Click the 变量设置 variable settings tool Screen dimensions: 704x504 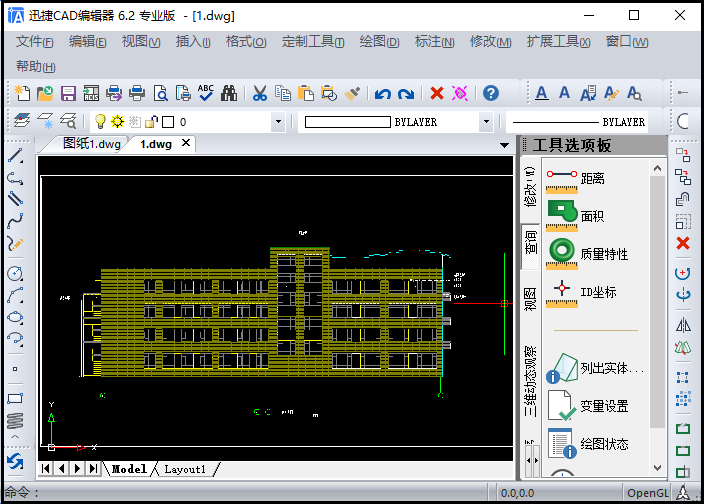[x=587, y=406]
